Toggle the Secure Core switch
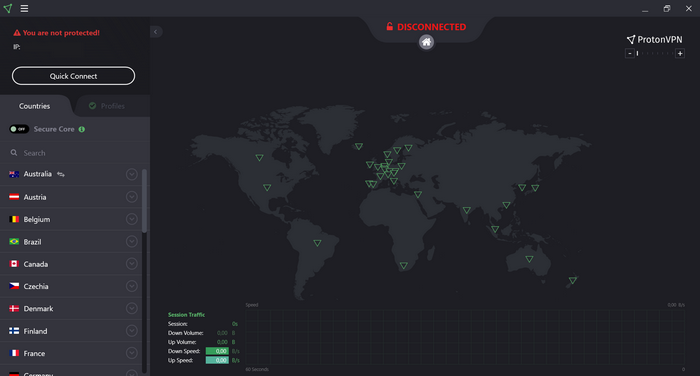 coord(19,129)
